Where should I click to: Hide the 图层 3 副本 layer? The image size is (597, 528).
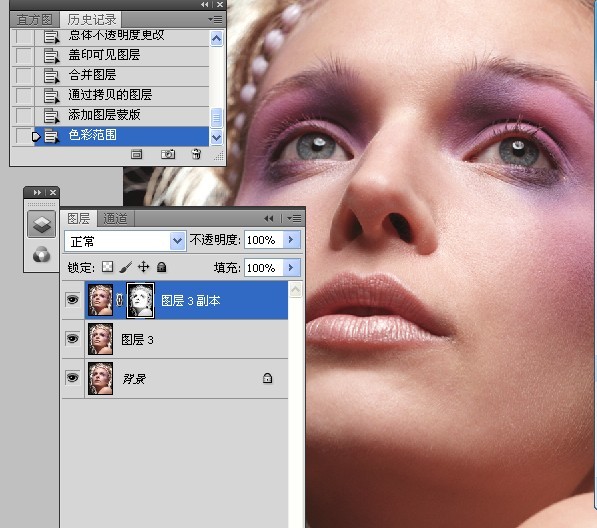(72, 300)
